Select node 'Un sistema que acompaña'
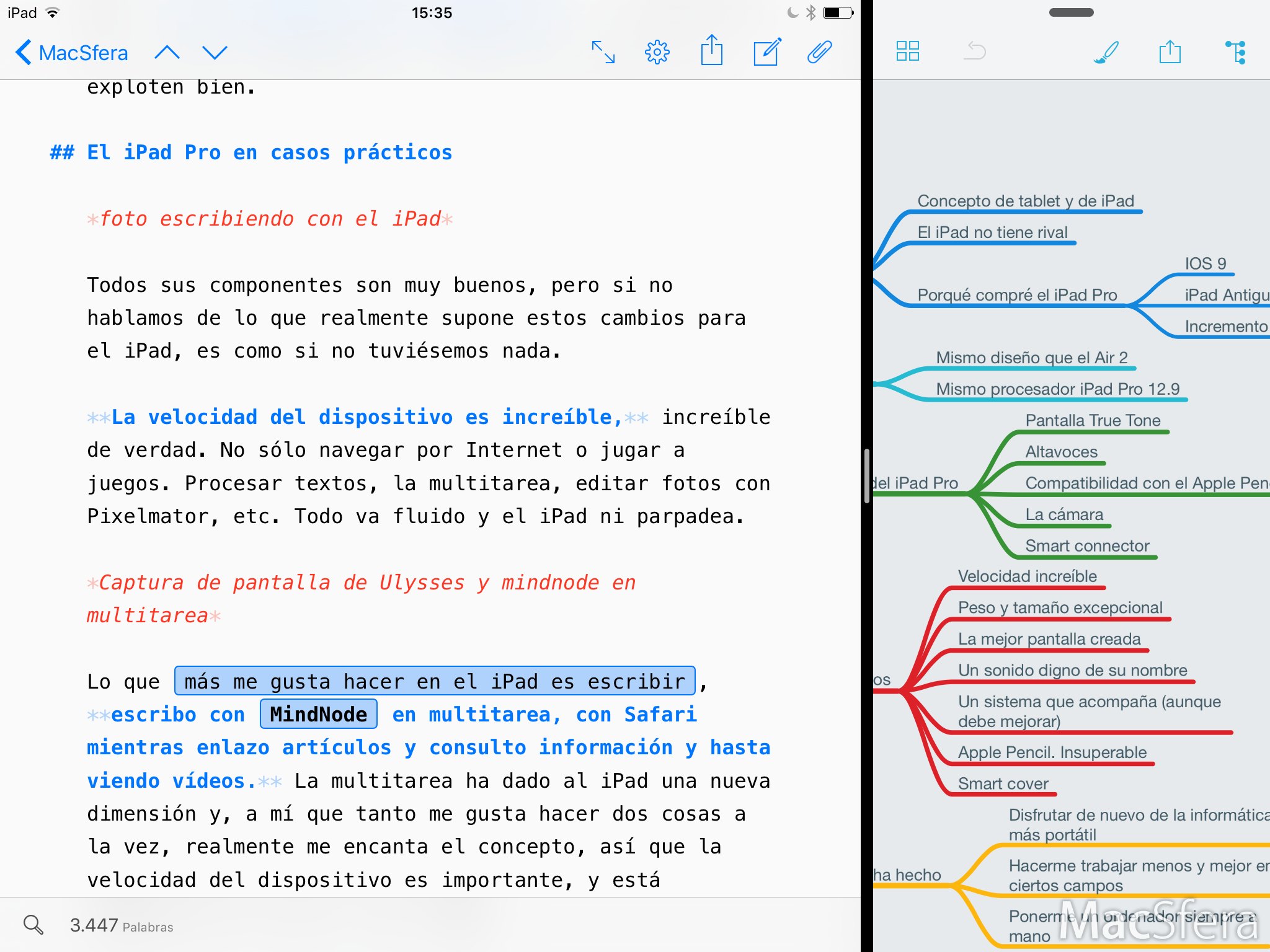Image resolution: width=1270 pixels, height=952 pixels. 1090,712
